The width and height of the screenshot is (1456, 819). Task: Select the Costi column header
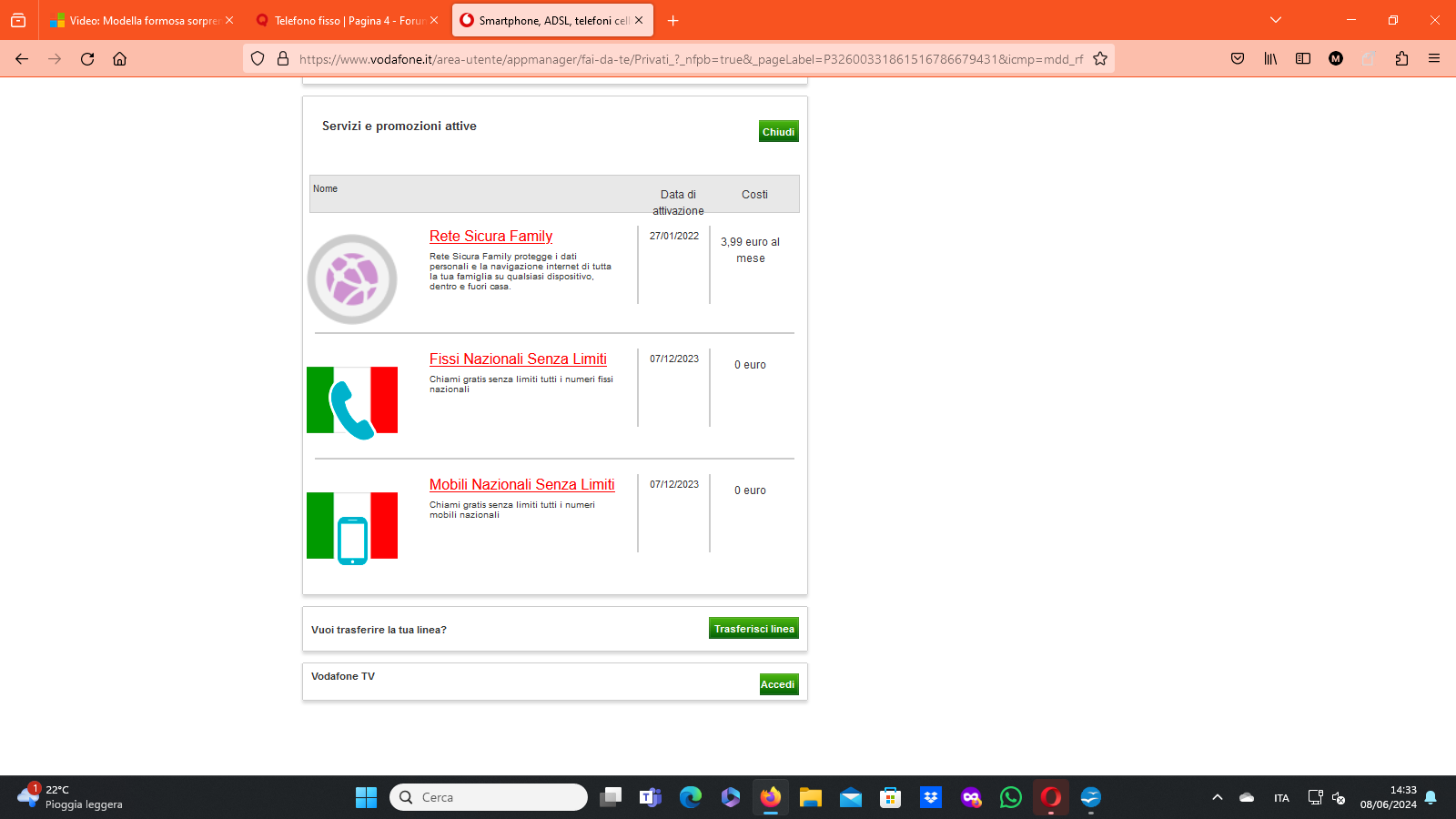tap(754, 195)
